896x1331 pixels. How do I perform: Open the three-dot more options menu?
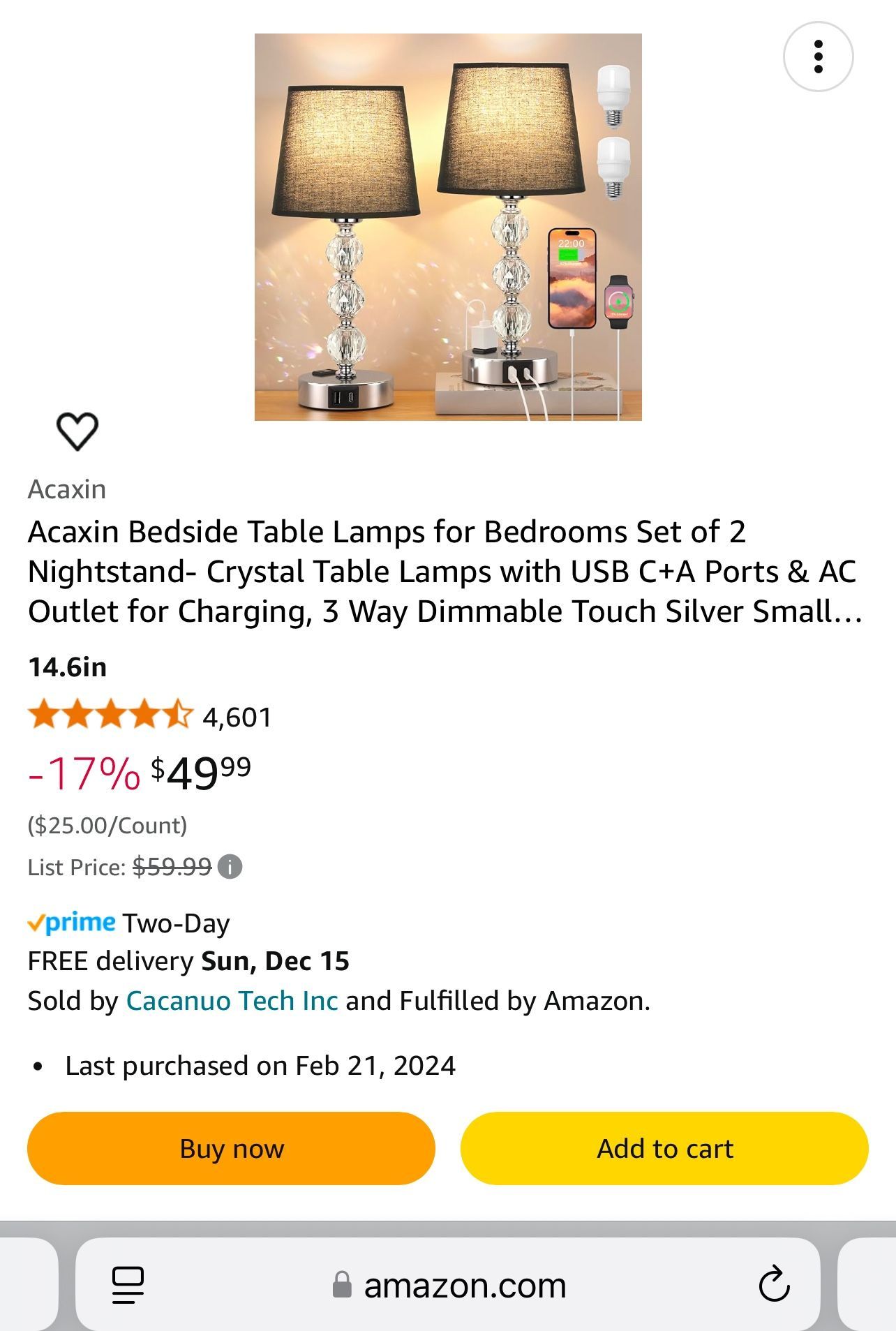pos(818,57)
